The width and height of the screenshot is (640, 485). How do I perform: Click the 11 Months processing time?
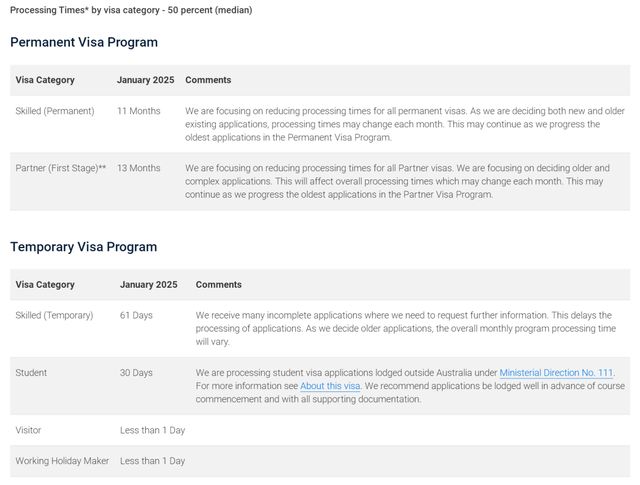pyautogui.click(x=138, y=111)
